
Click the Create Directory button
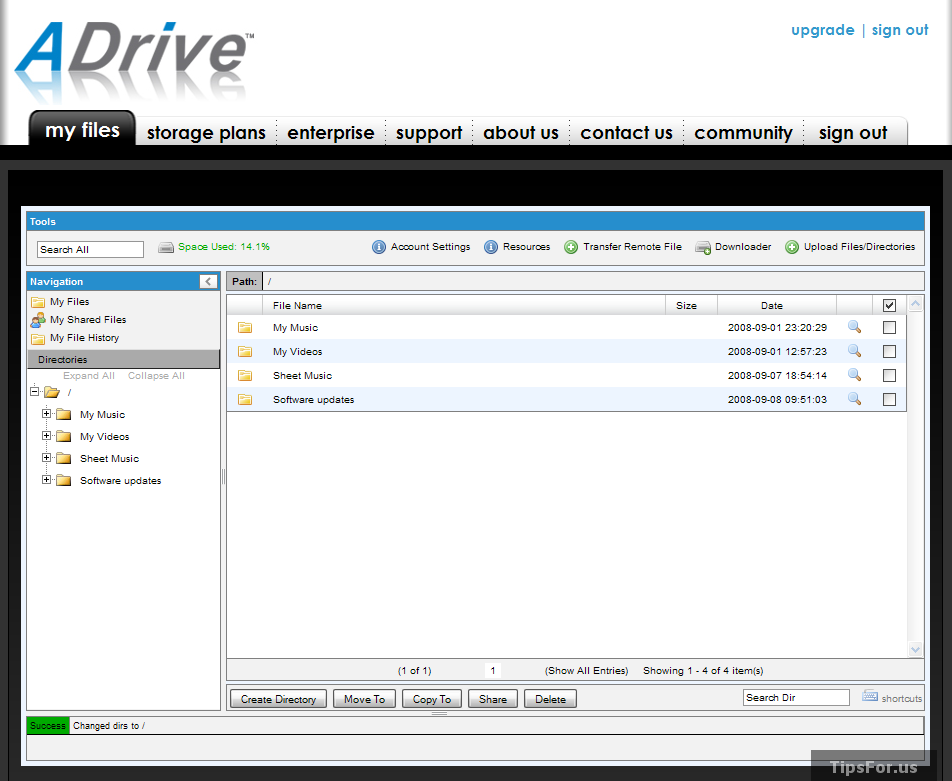pyautogui.click(x=279, y=699)
